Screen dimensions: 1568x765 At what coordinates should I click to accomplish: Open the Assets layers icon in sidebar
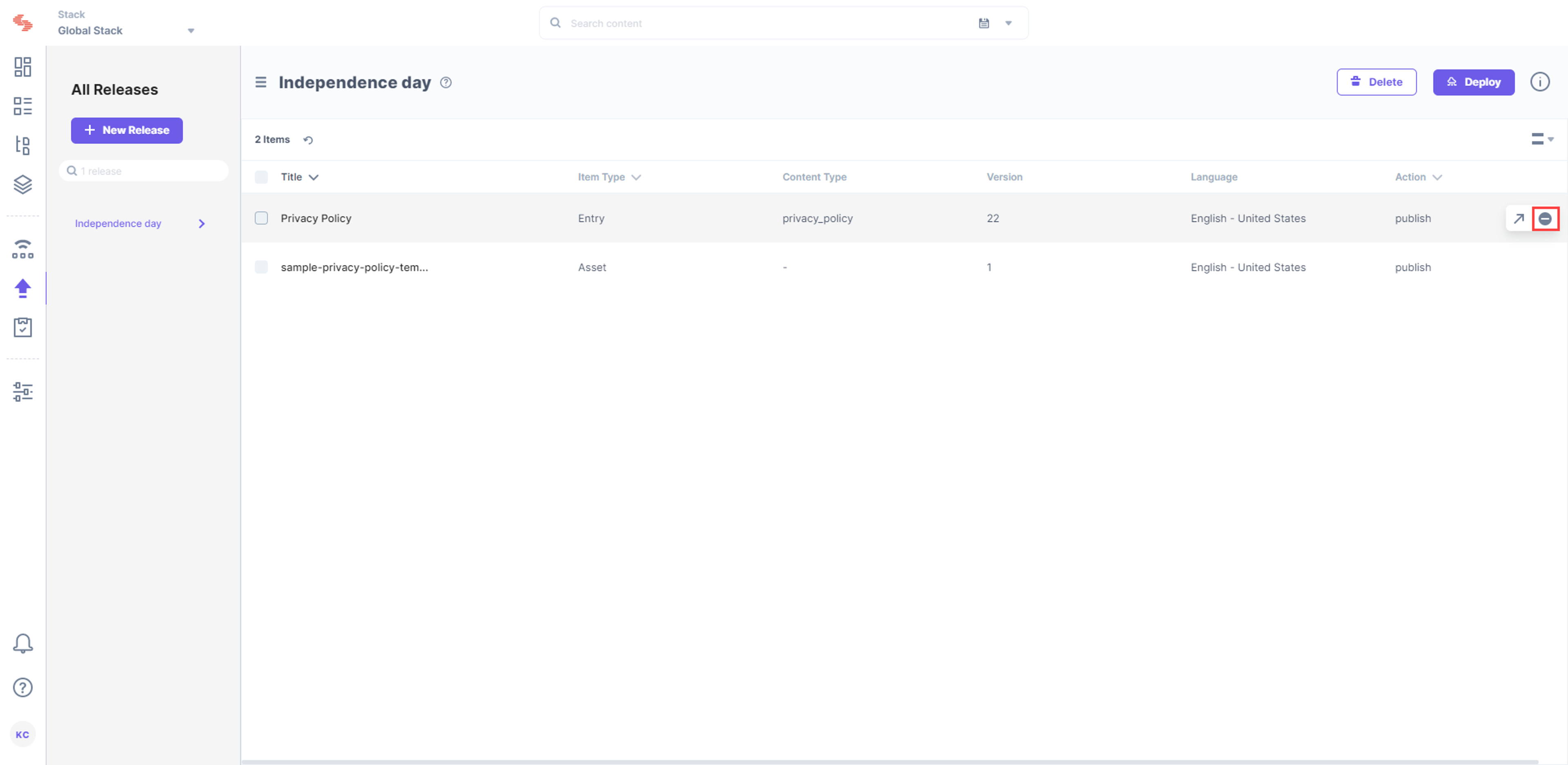tap(22, 185)
